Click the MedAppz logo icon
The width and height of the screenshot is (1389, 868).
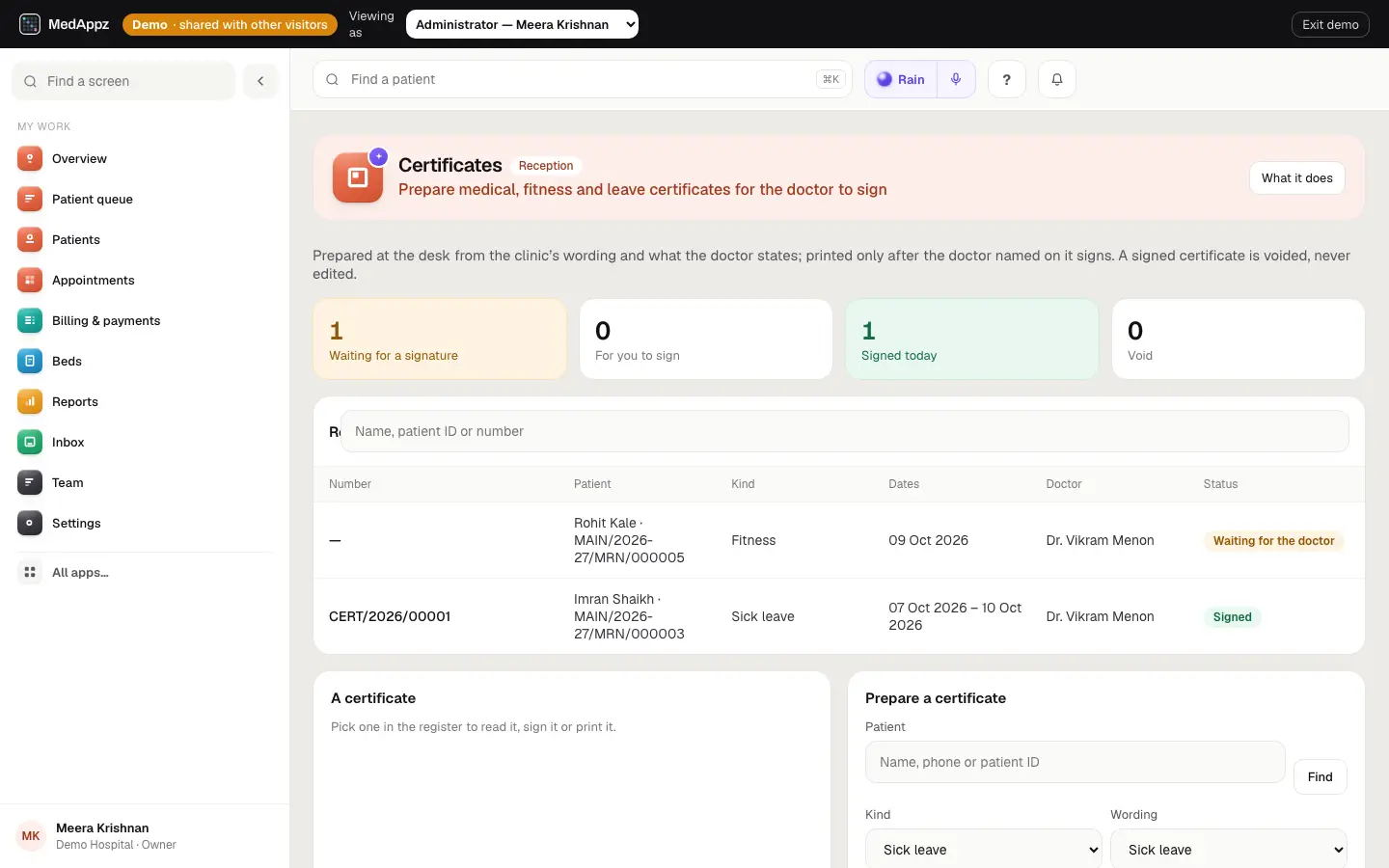tap(30, 24)
